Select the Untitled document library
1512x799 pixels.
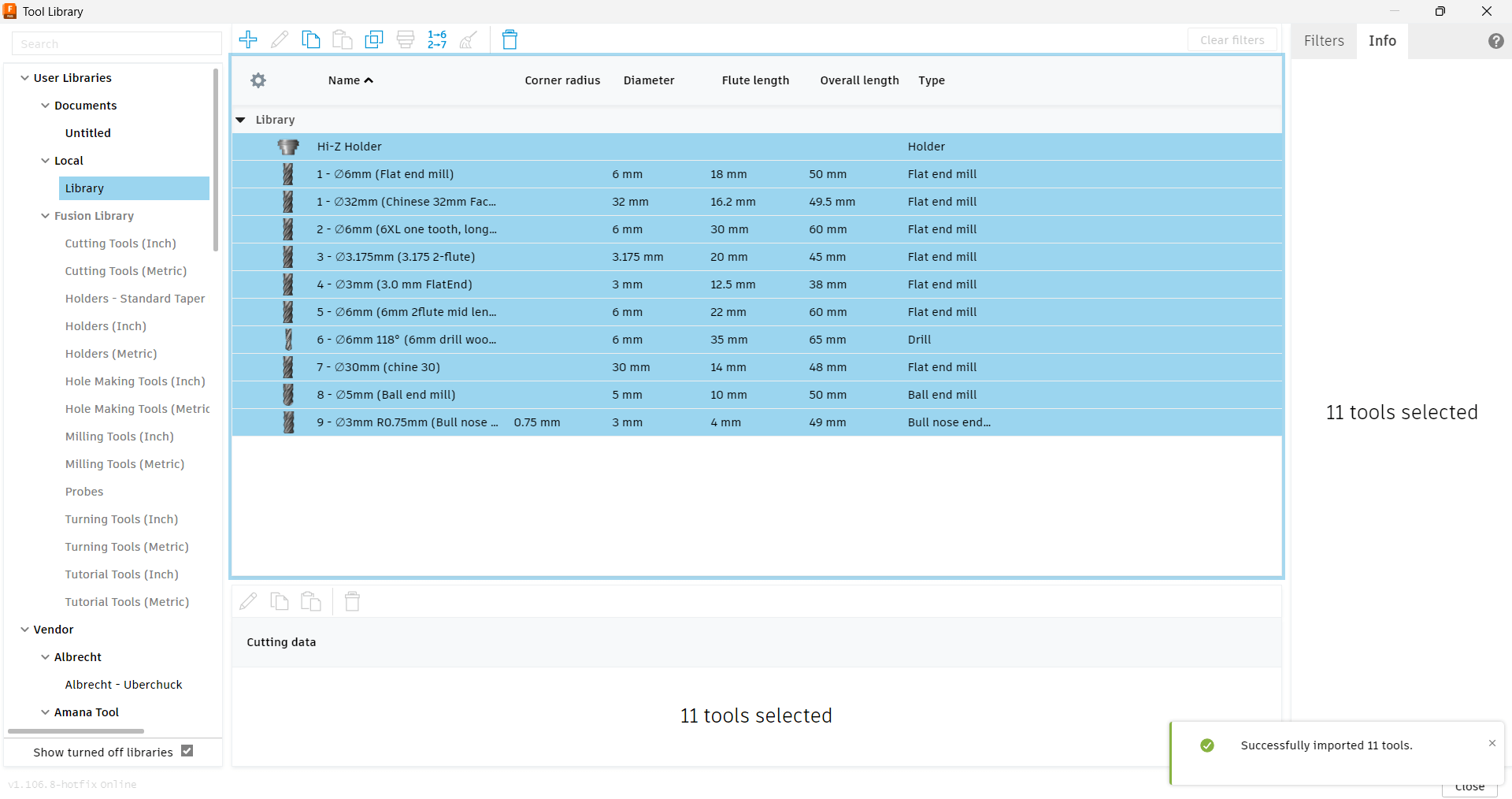tap(88, 133)
